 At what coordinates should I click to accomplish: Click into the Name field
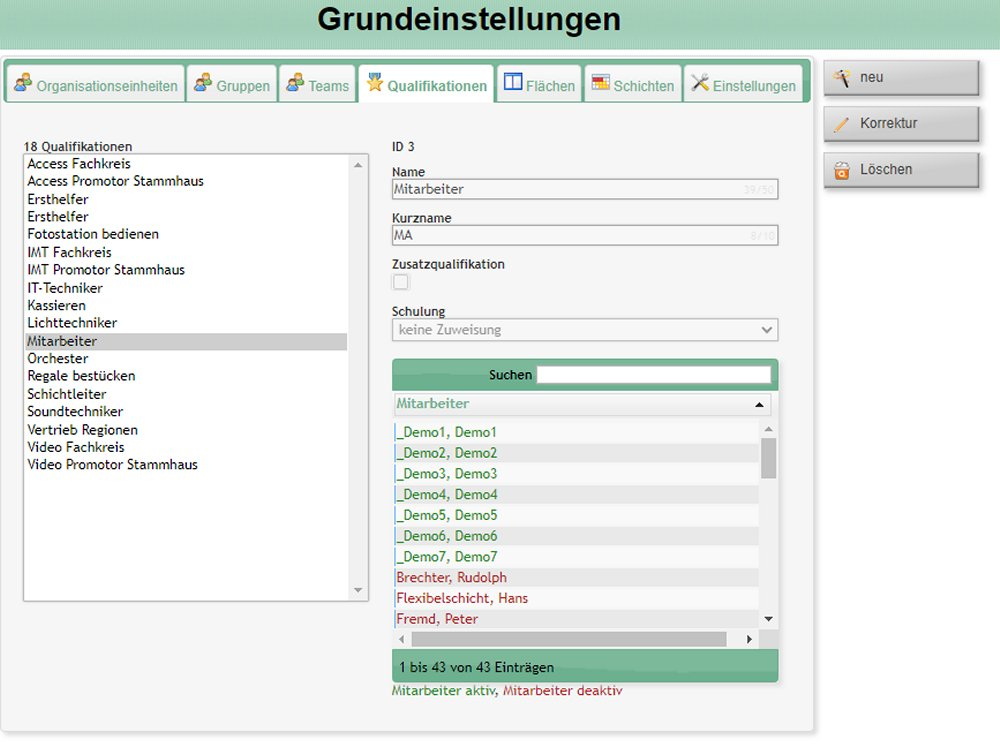585,189
